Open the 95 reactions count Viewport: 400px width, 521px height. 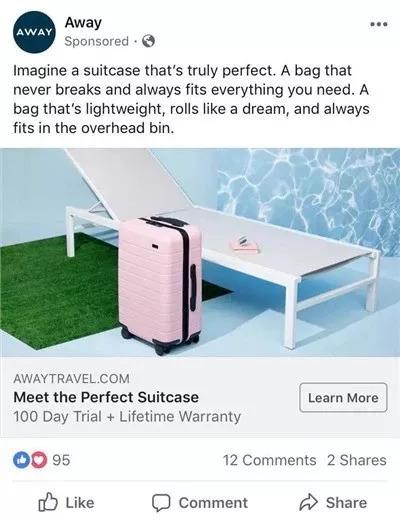(x=61, y=460)
